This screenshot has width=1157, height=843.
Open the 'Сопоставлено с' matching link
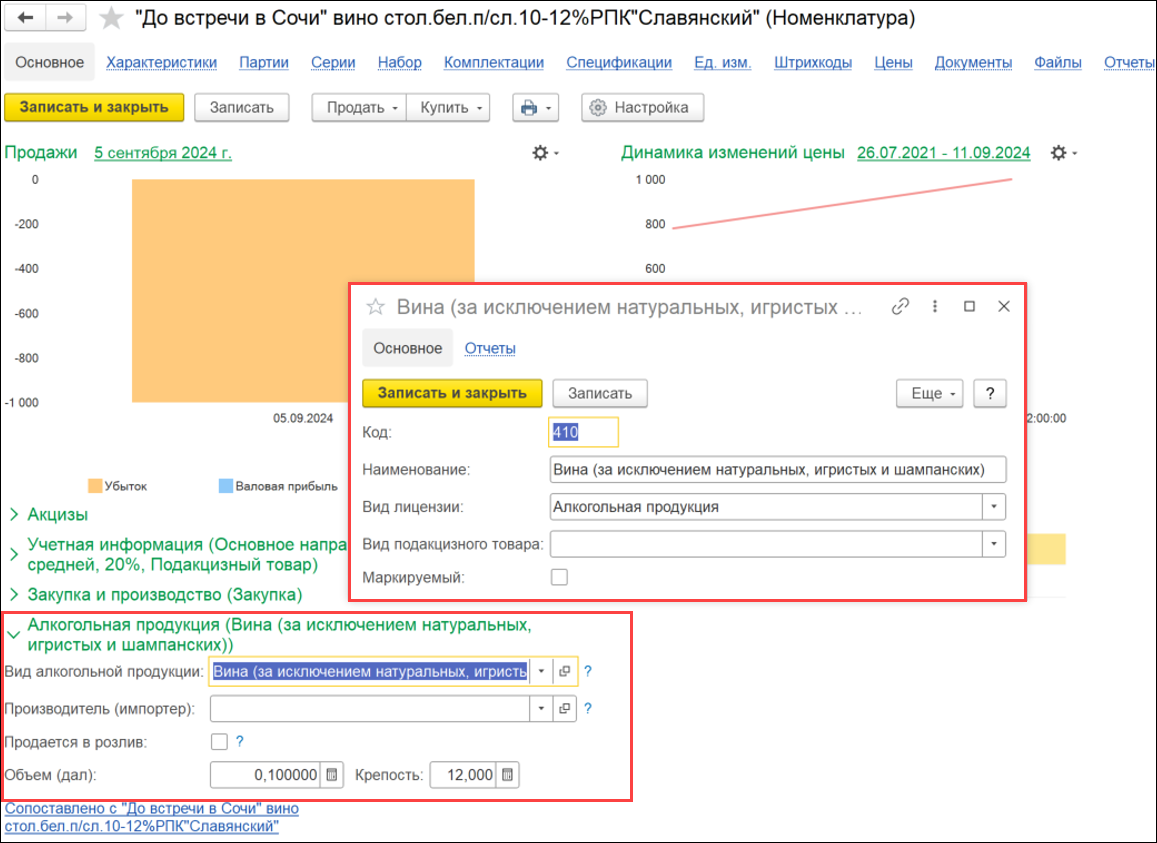(x=151, y=816)
